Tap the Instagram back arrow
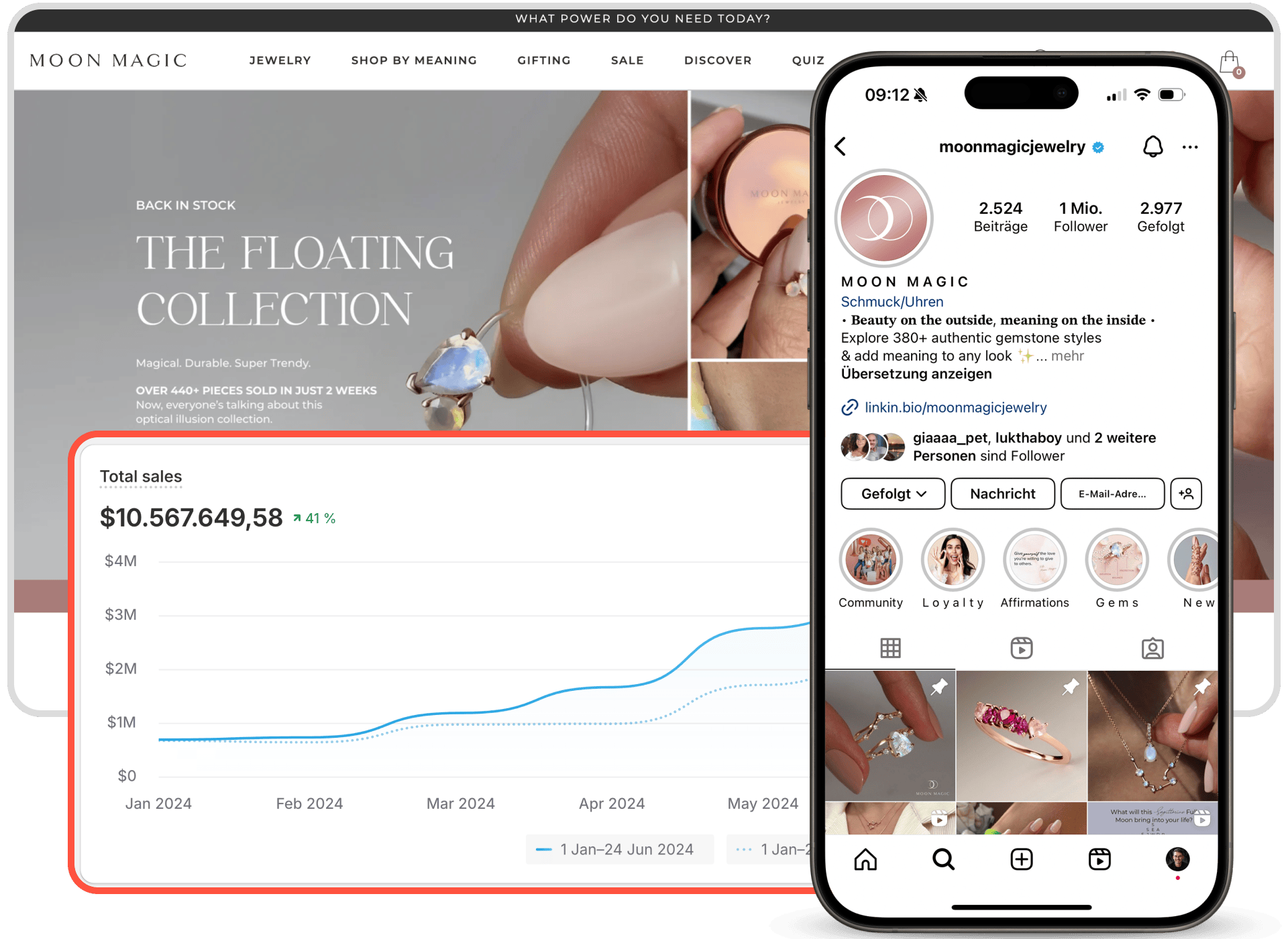This screenshot has height=939, width=1288. [x=841, y=146]
